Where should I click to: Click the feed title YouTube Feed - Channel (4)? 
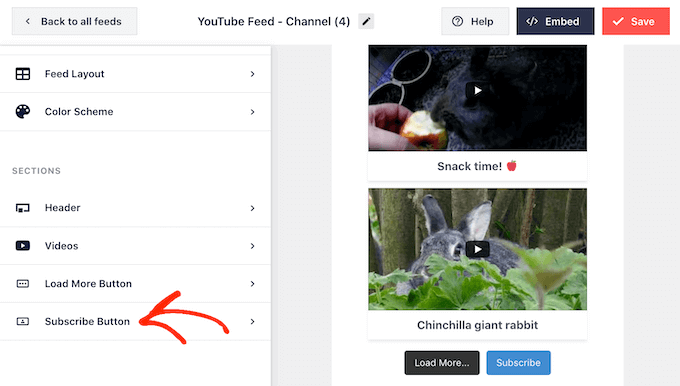coord(274,21)
